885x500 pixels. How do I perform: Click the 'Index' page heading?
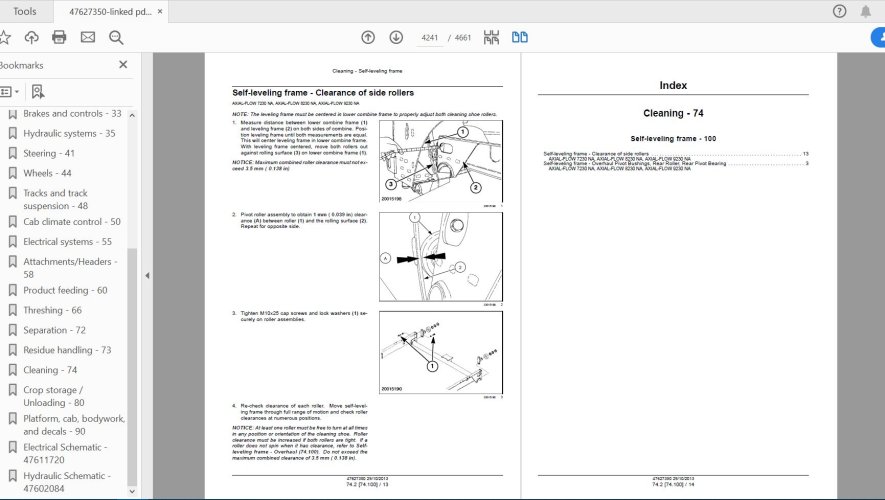click(673, 85)
